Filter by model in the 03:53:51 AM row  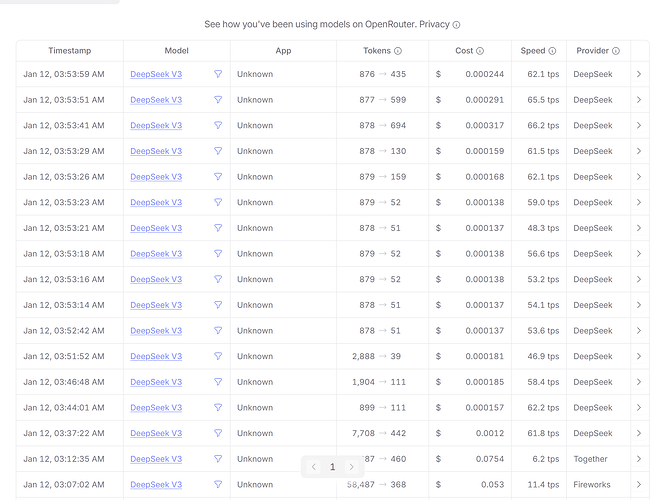point(218,100)
